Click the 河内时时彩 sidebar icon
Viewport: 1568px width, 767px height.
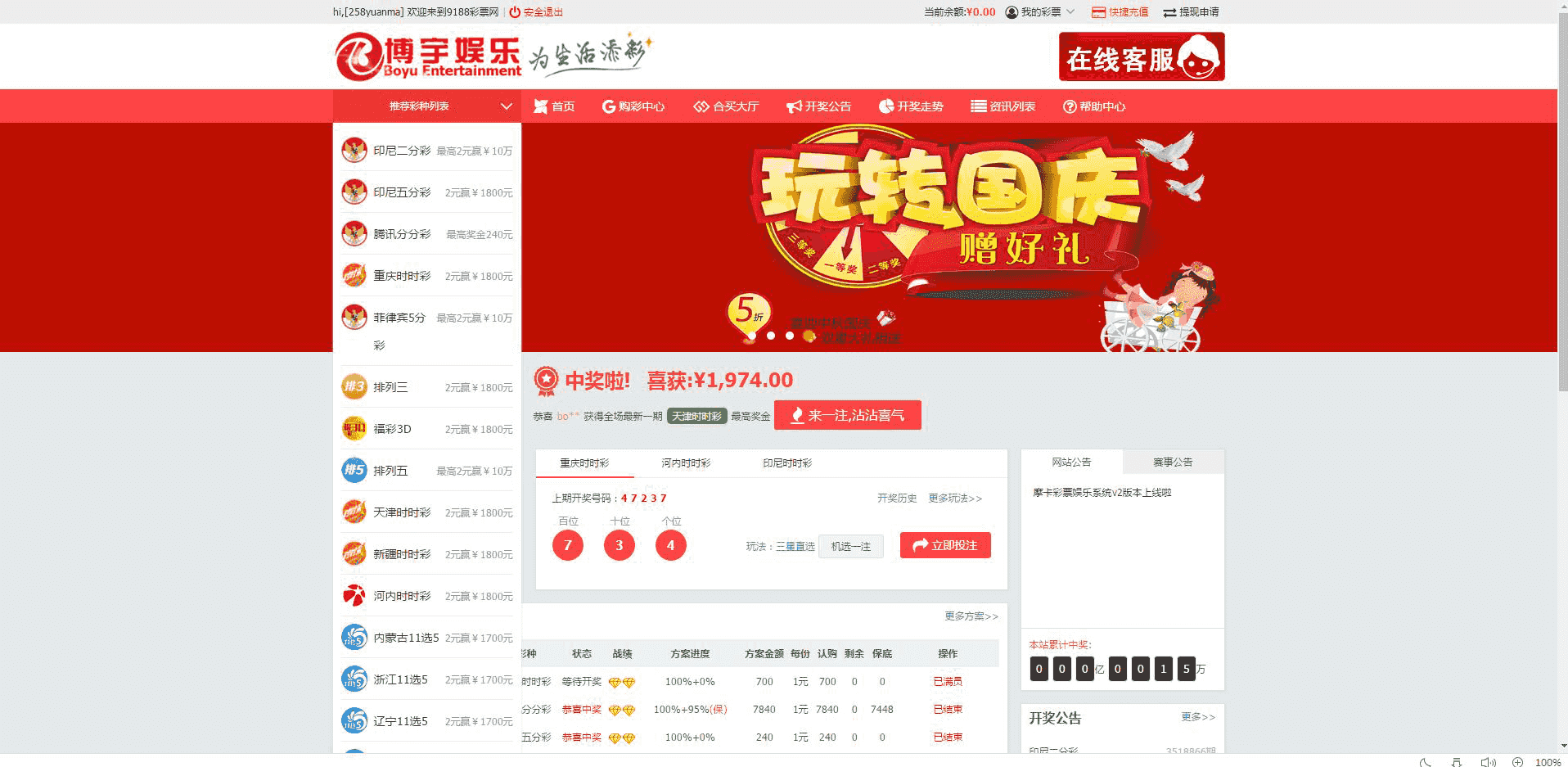(354, 595)
